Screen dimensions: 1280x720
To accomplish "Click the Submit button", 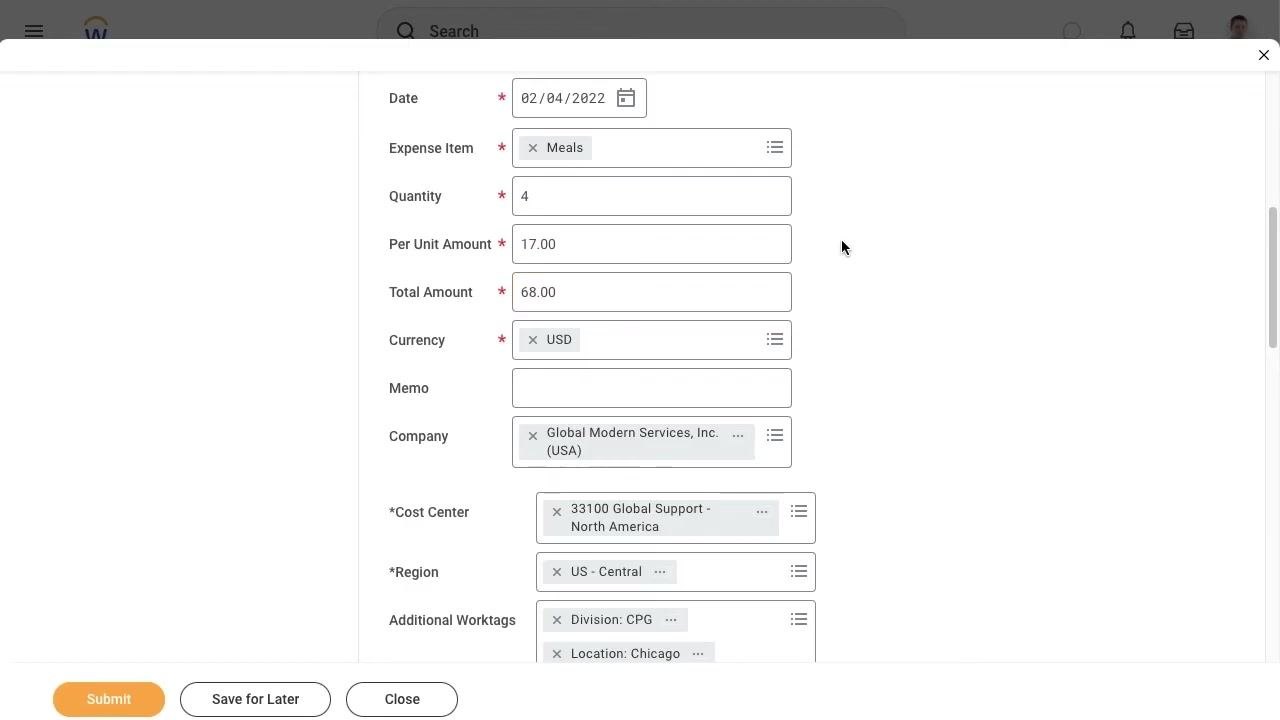I will 109,699.
